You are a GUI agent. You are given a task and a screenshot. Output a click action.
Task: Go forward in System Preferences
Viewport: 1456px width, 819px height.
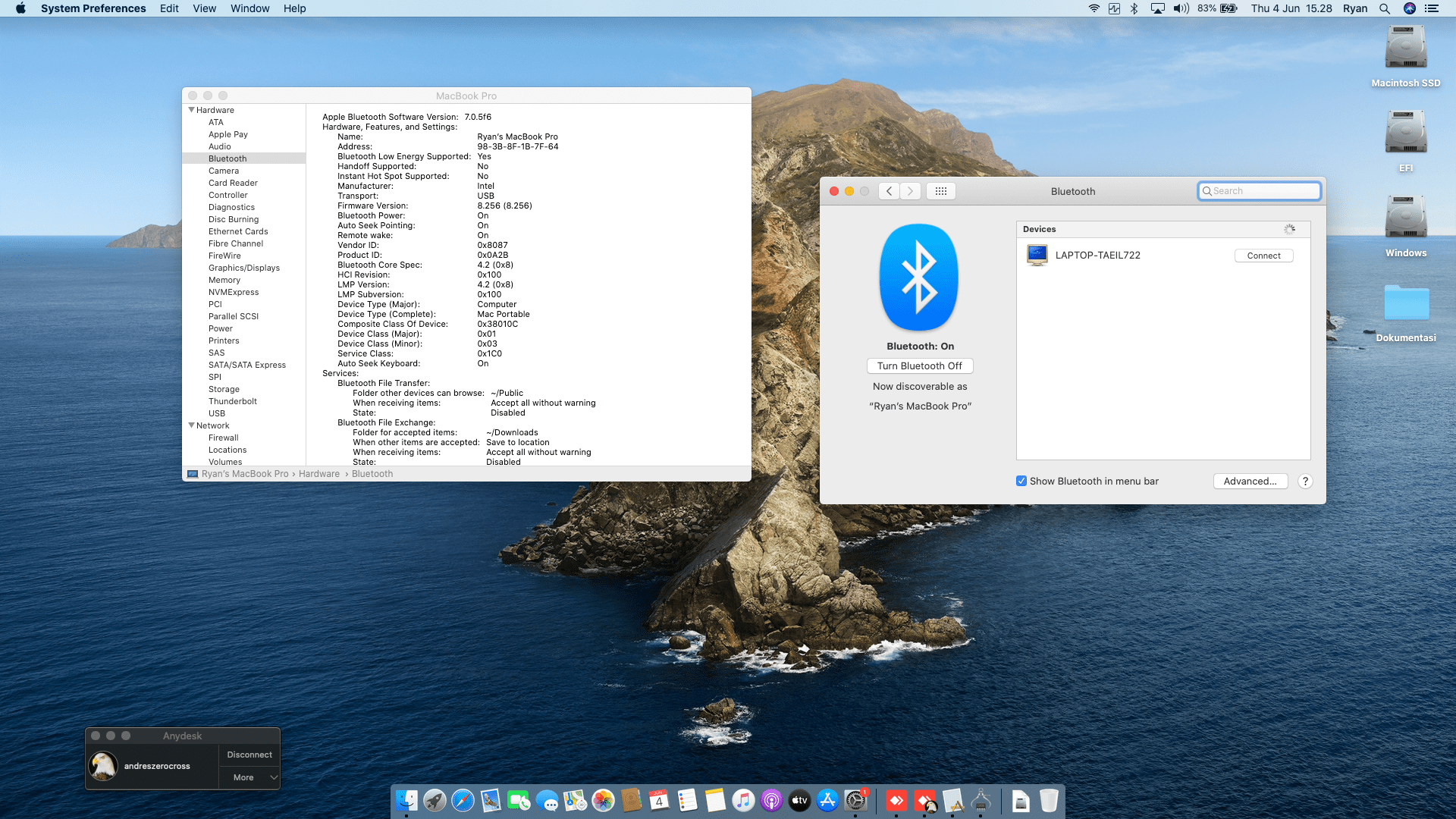(911, 191)
